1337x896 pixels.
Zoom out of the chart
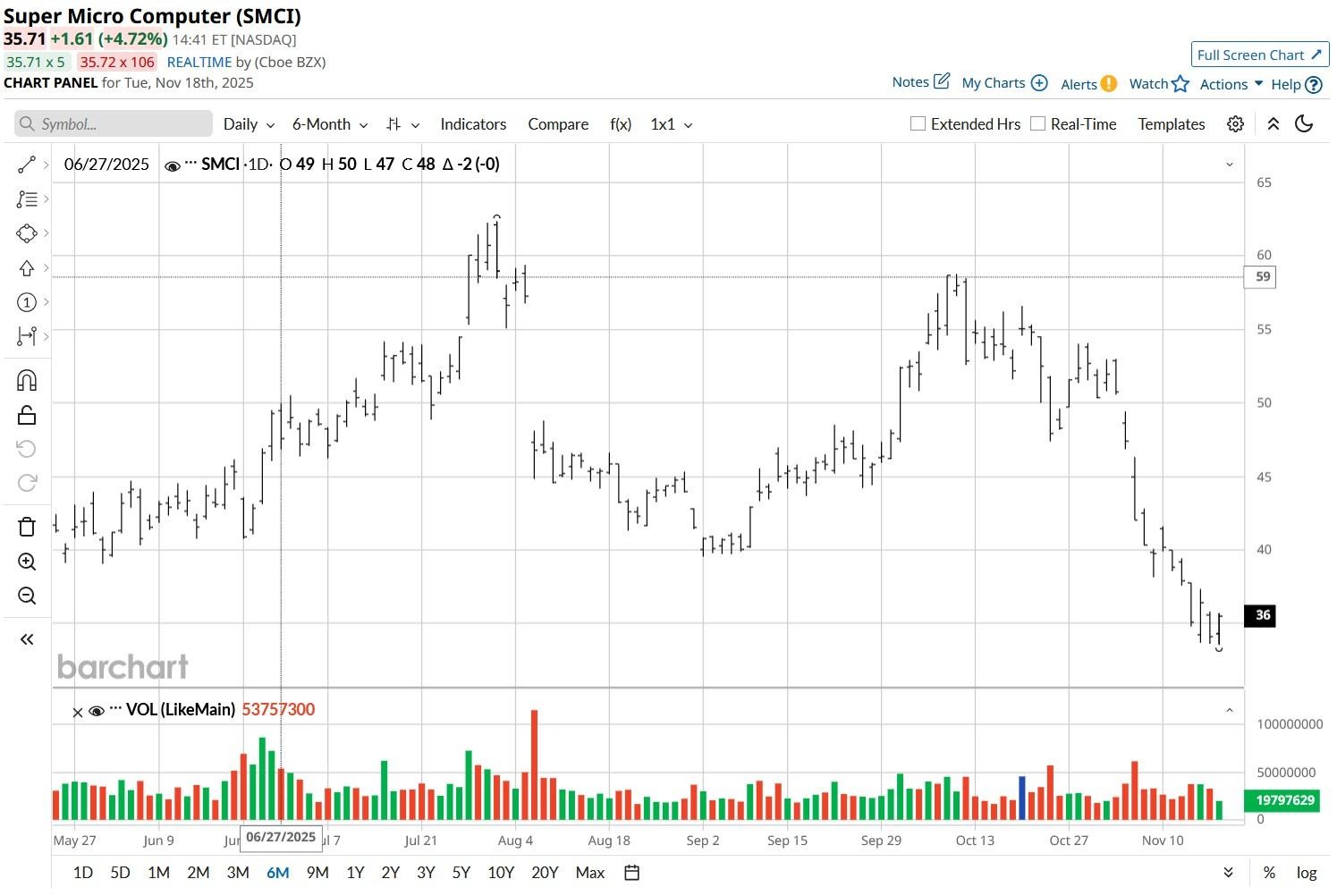(x=27, y=596)
